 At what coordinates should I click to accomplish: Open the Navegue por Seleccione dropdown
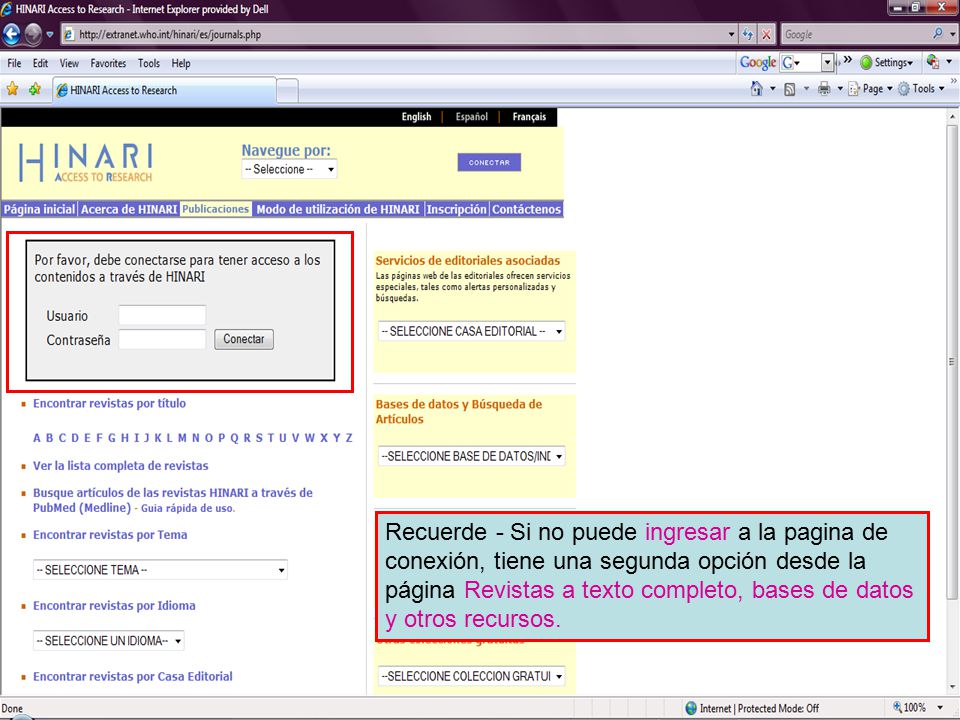[289, 169]
